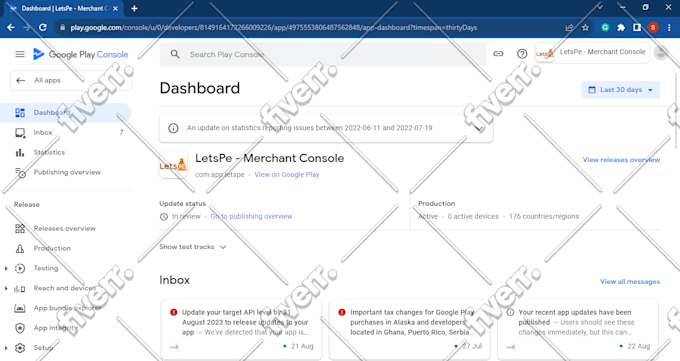Screen dimensions: 680x361
Task: Open the hamburger navigation menu
Action: coord(20,54)
